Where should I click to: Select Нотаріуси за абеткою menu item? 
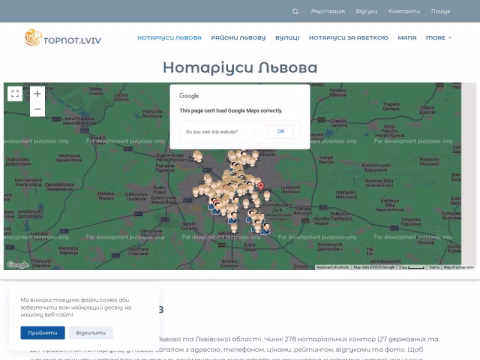[348, 38]
